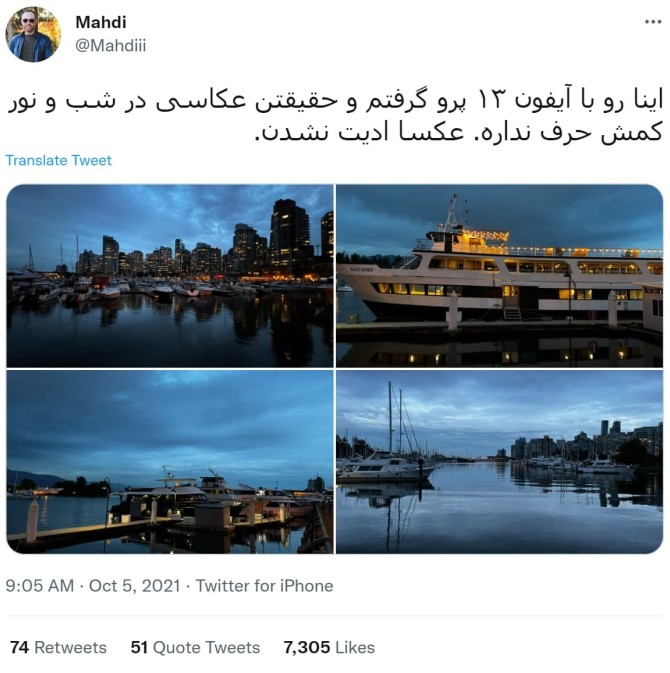This screenshot has height=673, width=670.
Task: Open the lit cruise ship photo
Action: pos(499,276)
